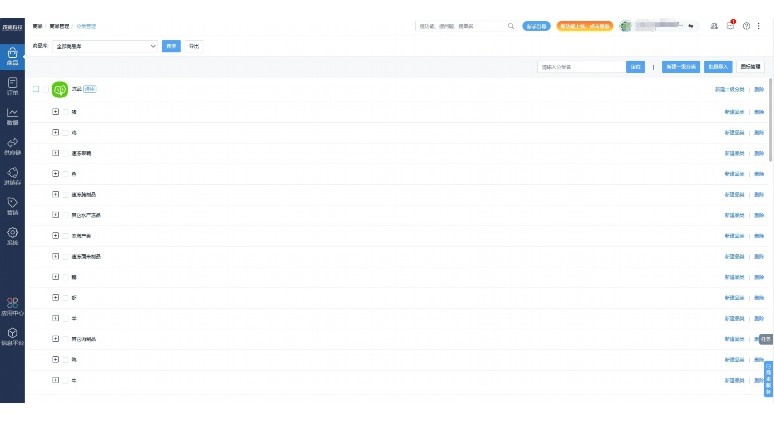This screenshot has height=421, width=774.
Task: Focus the category name search input
Action: tap(581, 67)
